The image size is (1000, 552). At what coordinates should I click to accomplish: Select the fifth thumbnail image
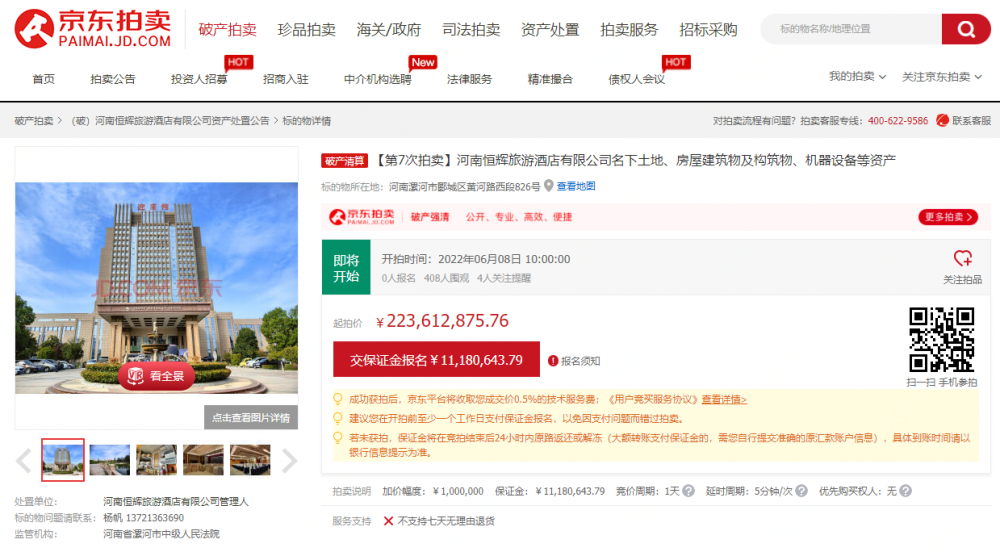coord(250,460)
